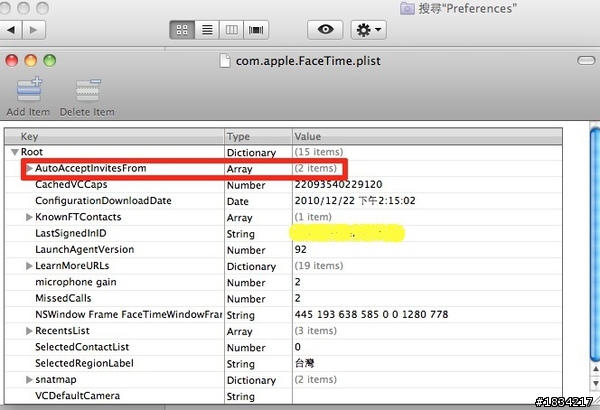Select the microphone gain key
Image resolution: width=600 pixels, height=410 pixels.
pos(75,282)
